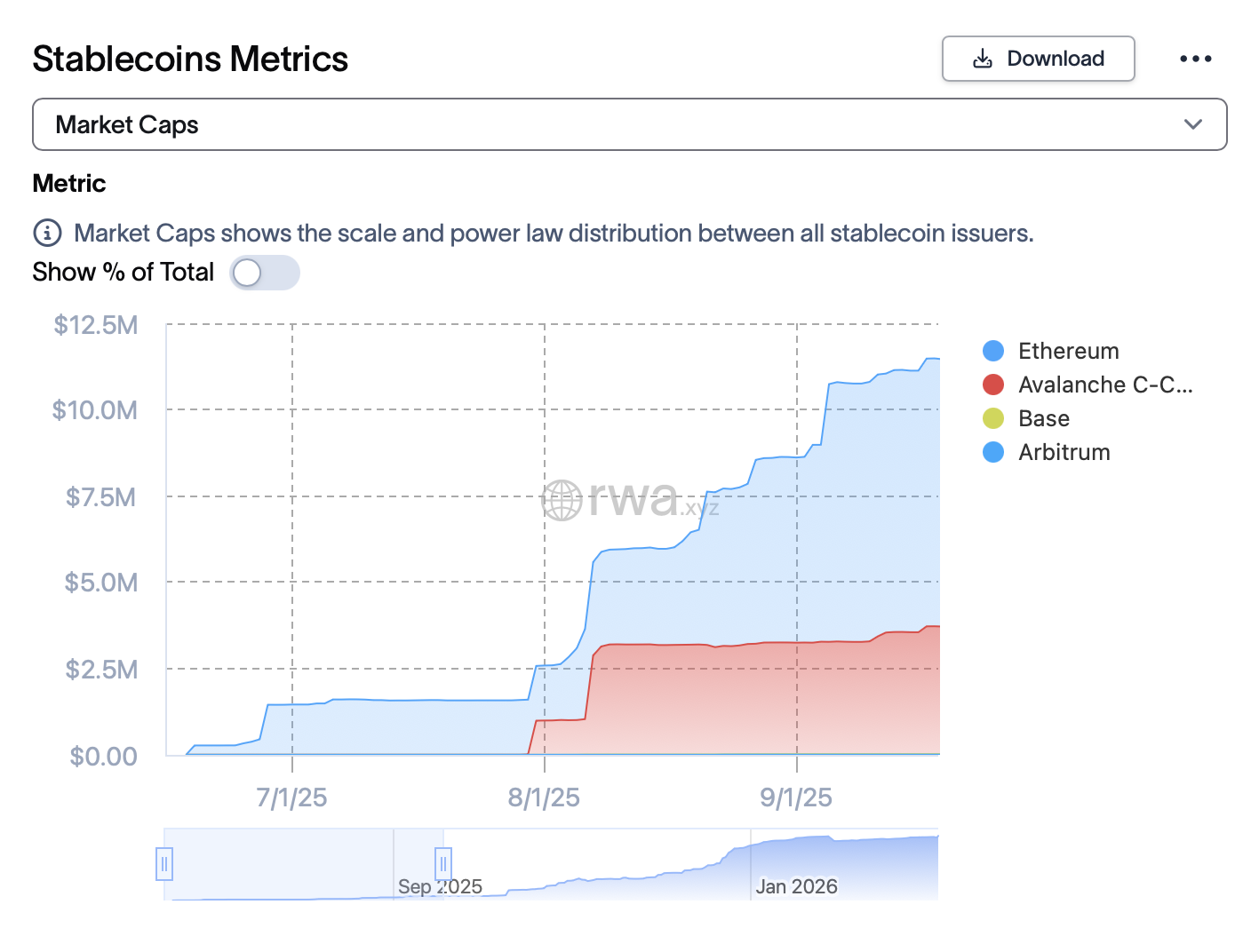
Task: Click the red Avalanche C-Chain legend dot
Action: 992,385
